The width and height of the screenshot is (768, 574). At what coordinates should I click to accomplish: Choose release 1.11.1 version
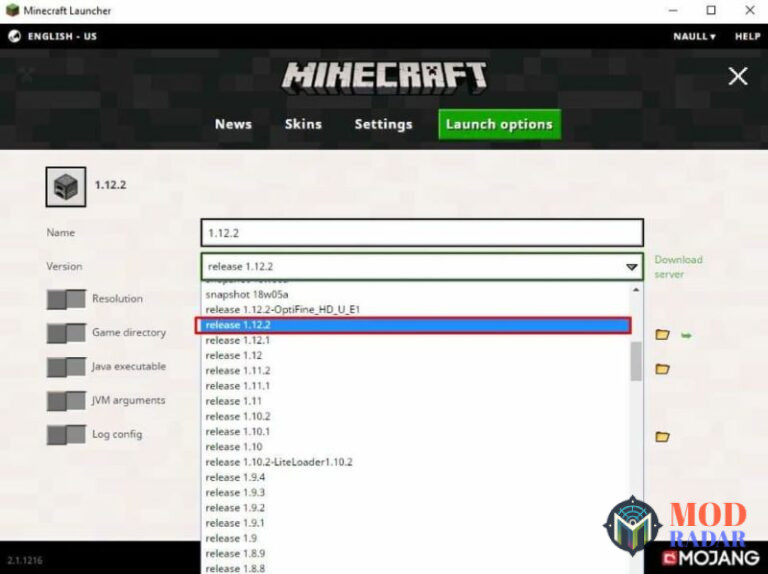[416, 386]
